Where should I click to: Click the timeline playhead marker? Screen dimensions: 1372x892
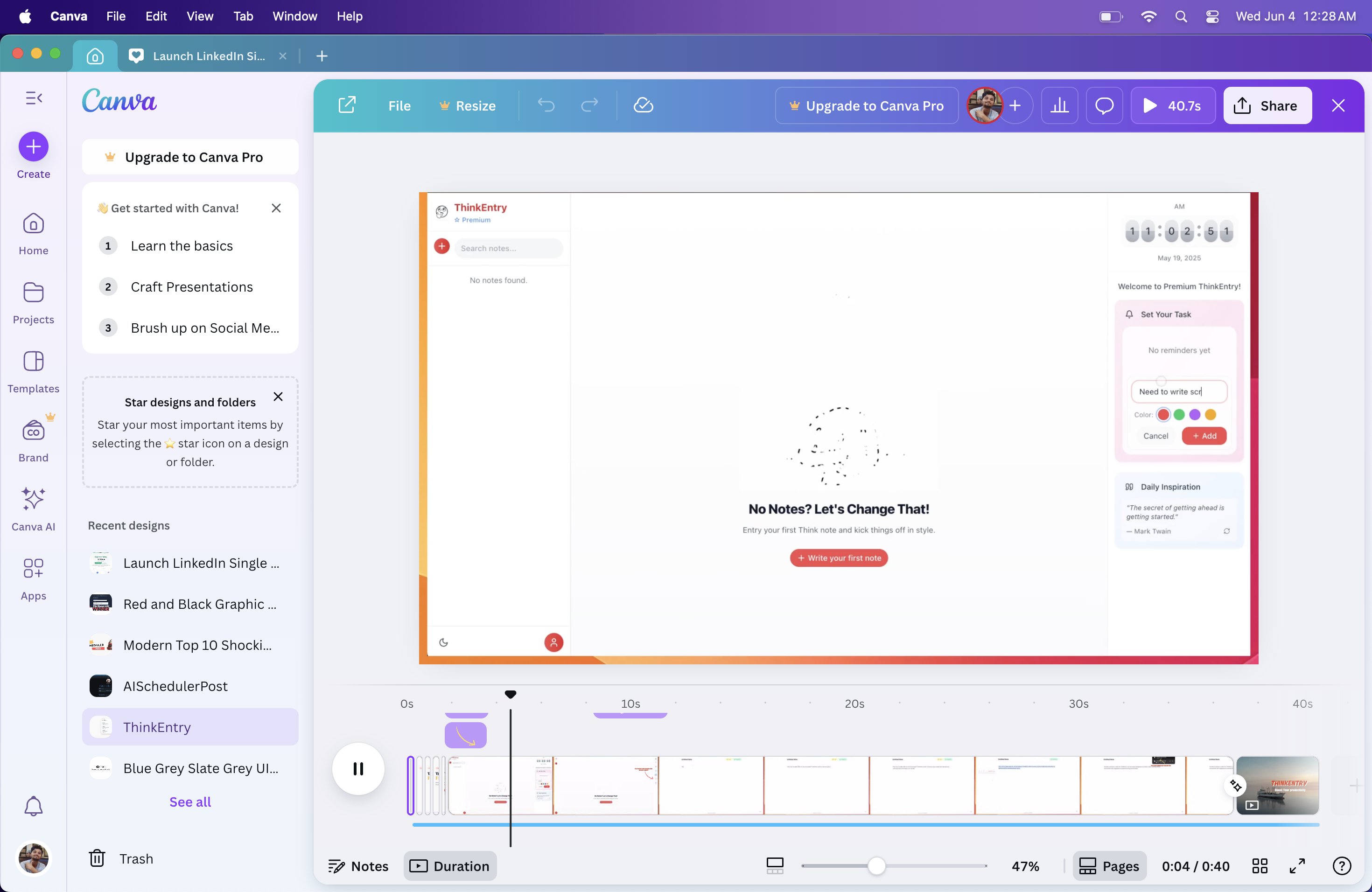pyautogui.click(x=510, y=694)
